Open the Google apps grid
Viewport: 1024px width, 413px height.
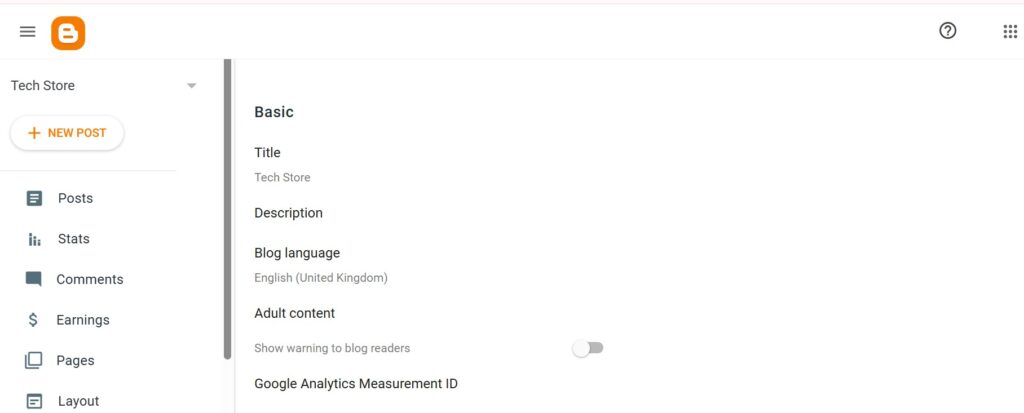[1010, 32]
